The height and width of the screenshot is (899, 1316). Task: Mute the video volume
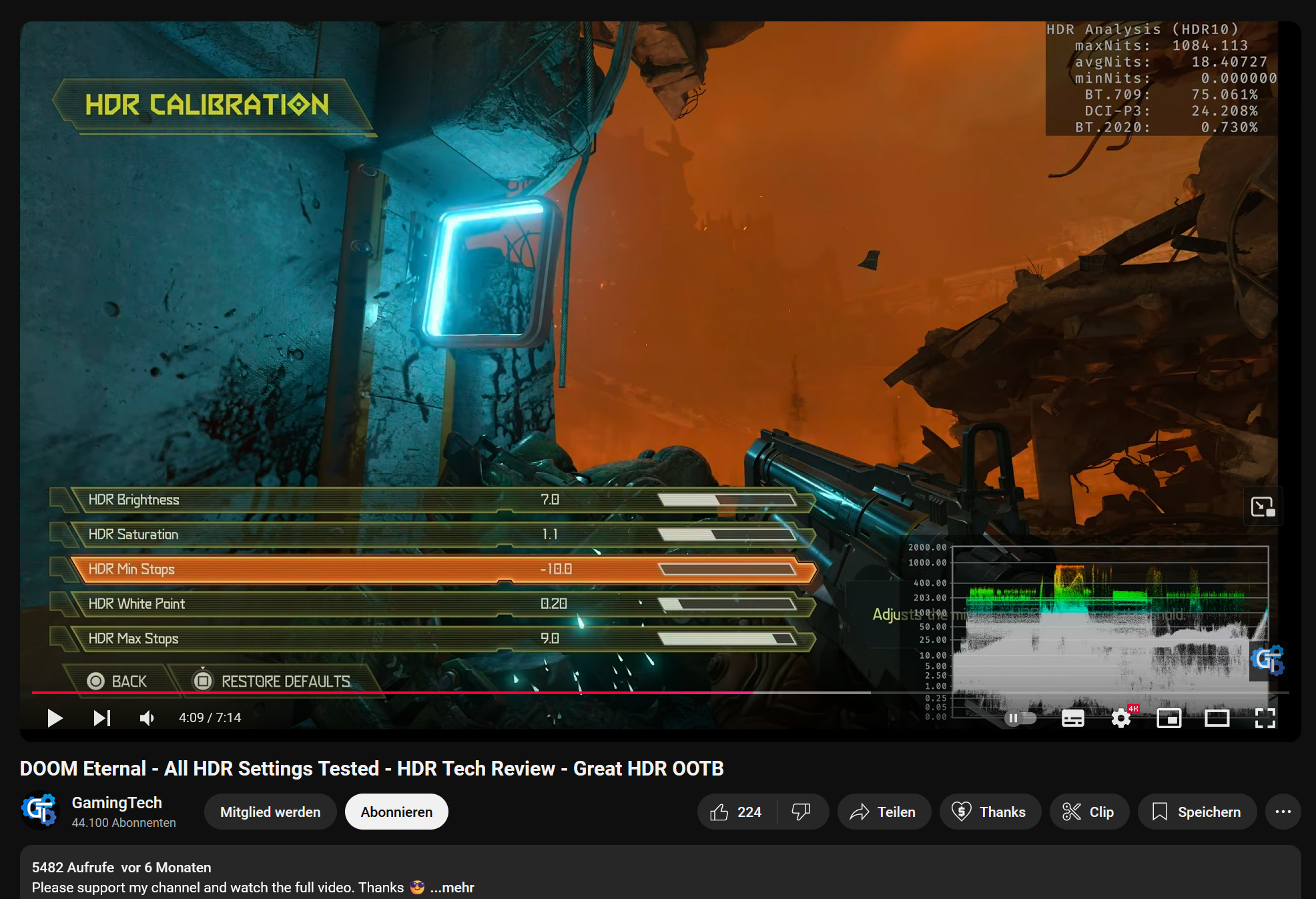point(147,718)
